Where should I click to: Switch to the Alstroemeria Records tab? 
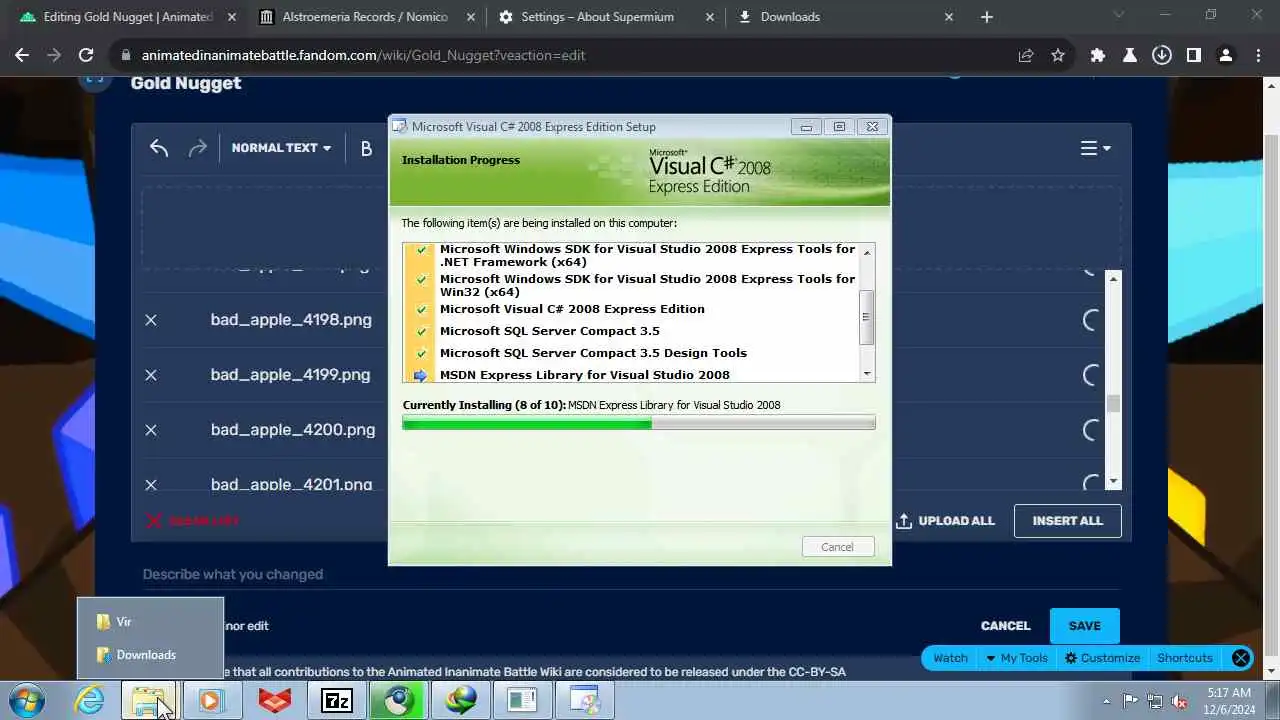click(x=365, y=17)
